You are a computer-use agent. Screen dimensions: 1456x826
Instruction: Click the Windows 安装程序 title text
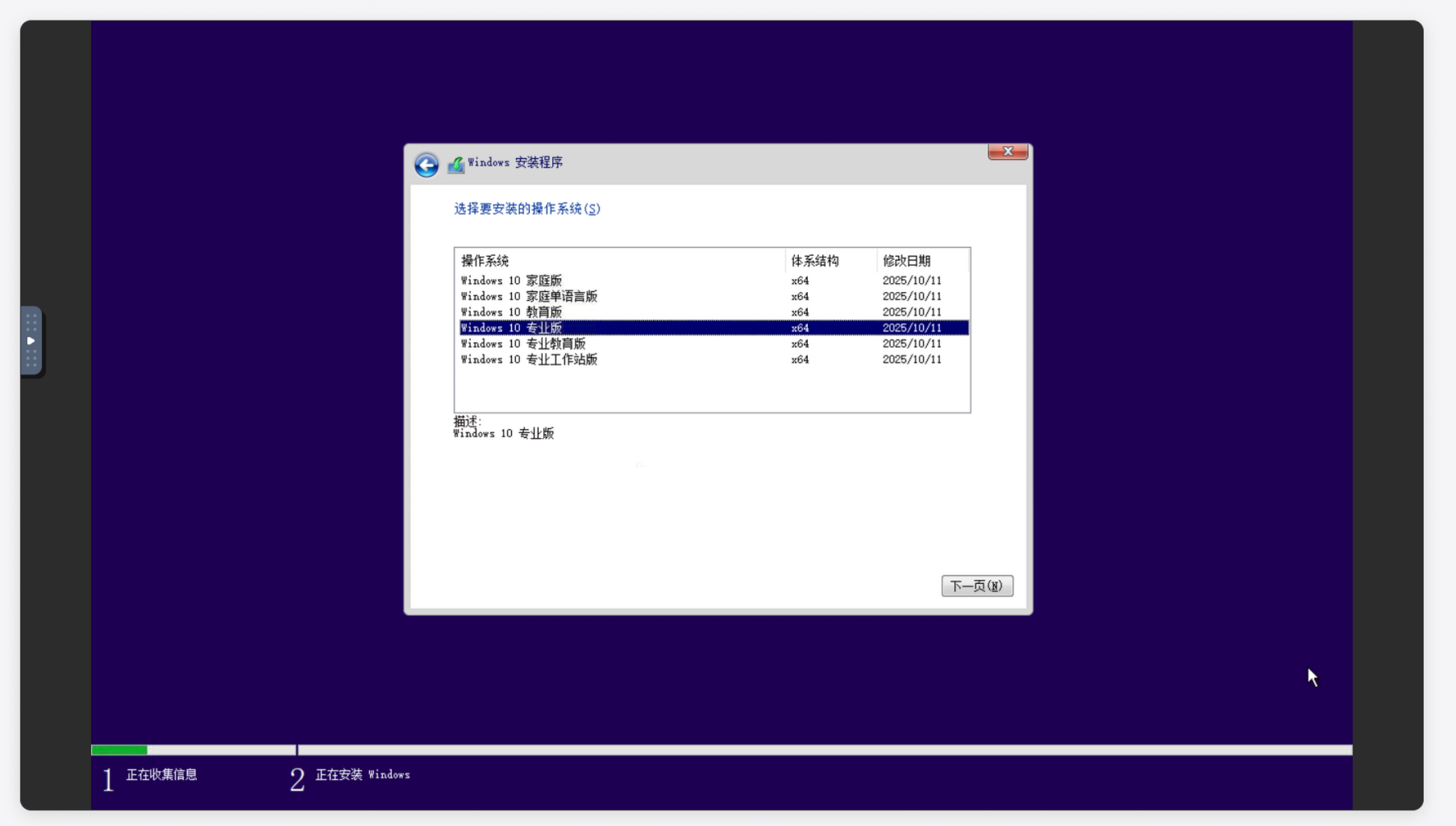(515, 163)
